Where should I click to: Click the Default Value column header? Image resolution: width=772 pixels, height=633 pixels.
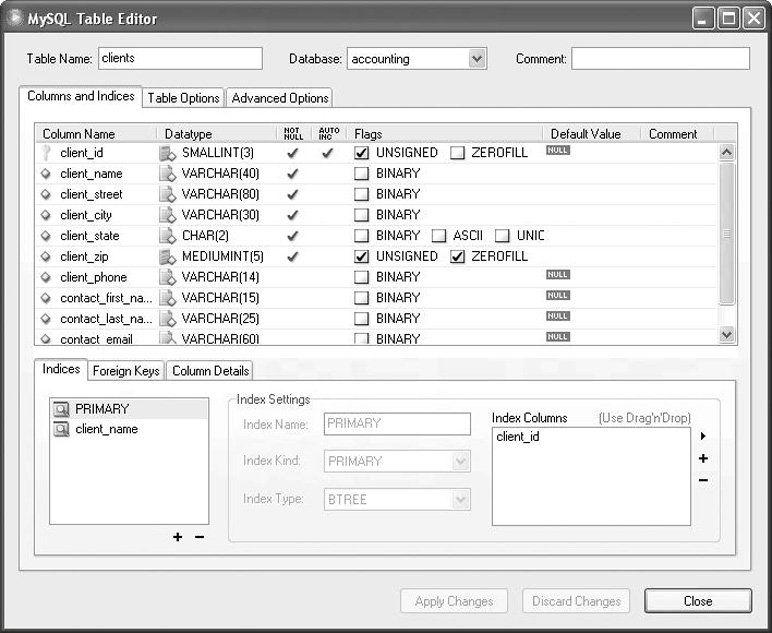coord(591,134)
